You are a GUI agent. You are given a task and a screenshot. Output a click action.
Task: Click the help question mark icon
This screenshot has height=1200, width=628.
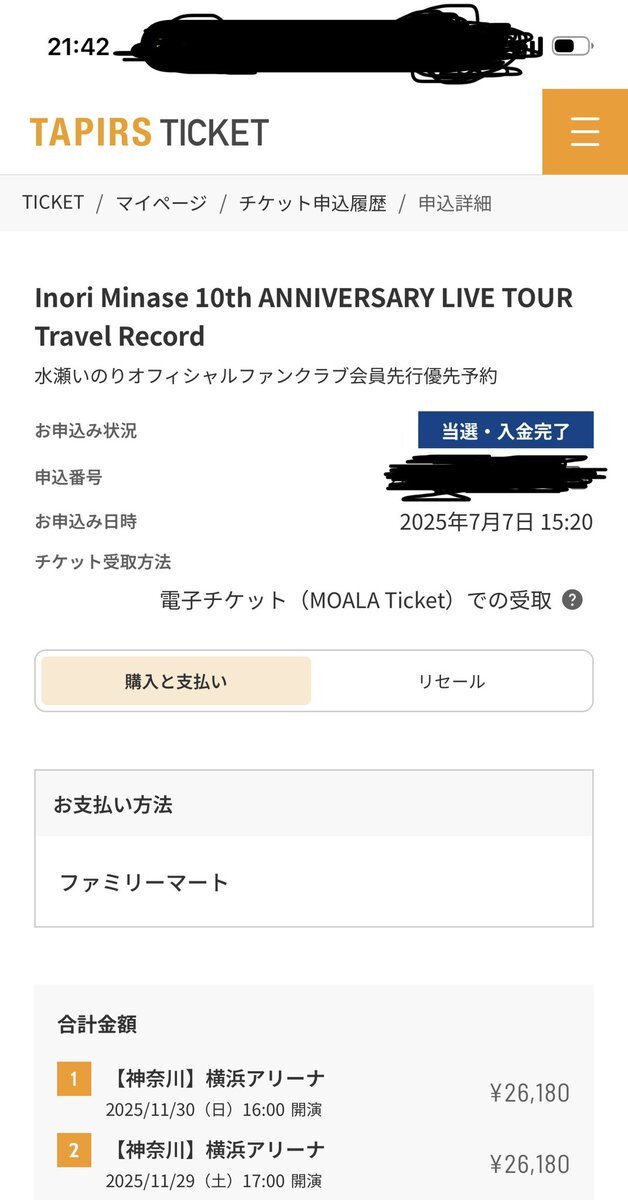(x=572, y=600)
